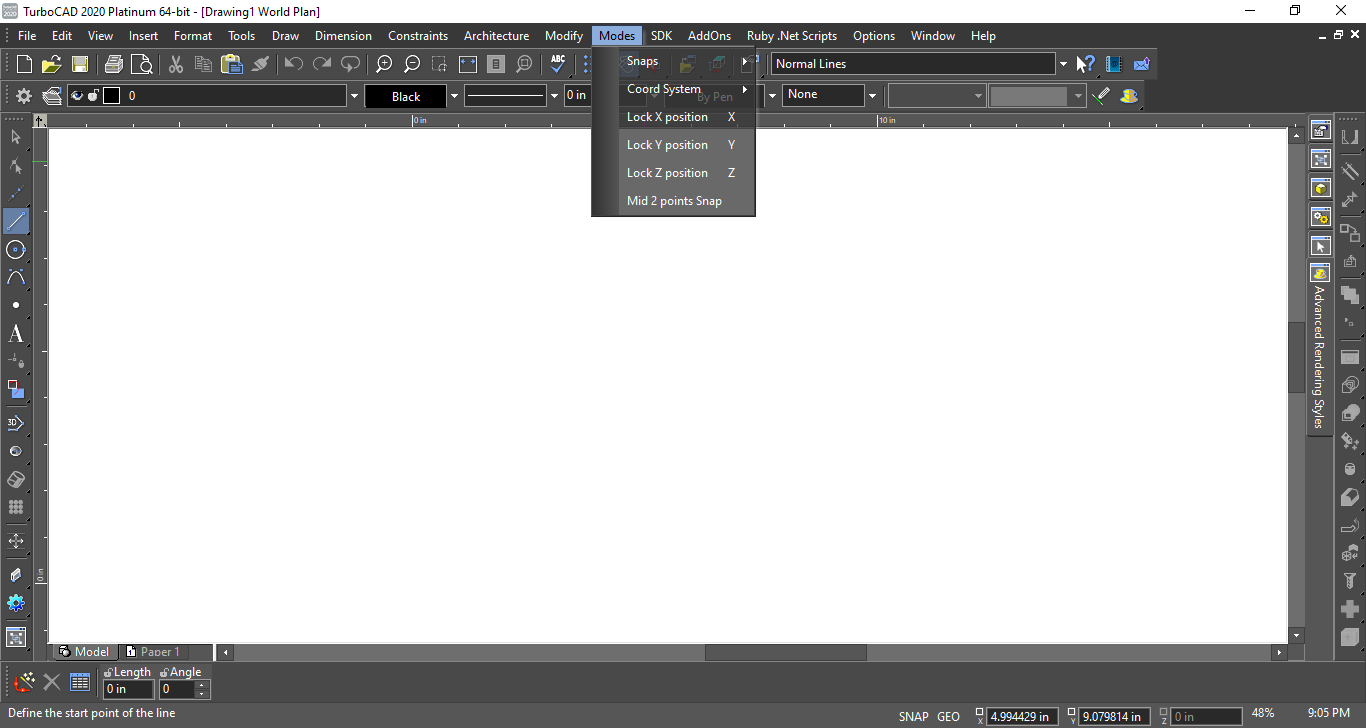Image resolution: width=1366 pixels, height=728 pixels.
Task: Open the None dropdown arrow
Action: point(872,96)
